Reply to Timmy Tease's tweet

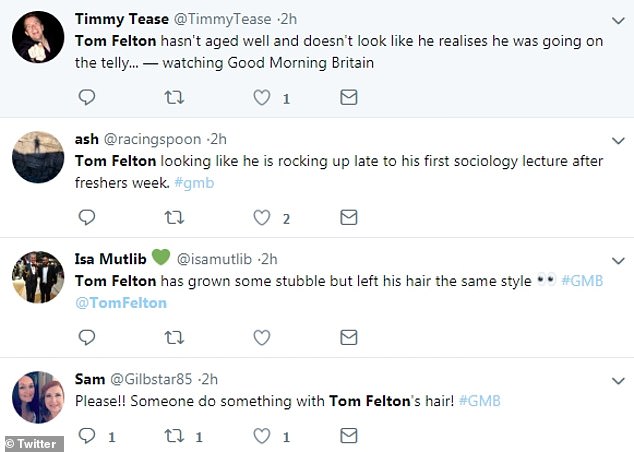87,98
